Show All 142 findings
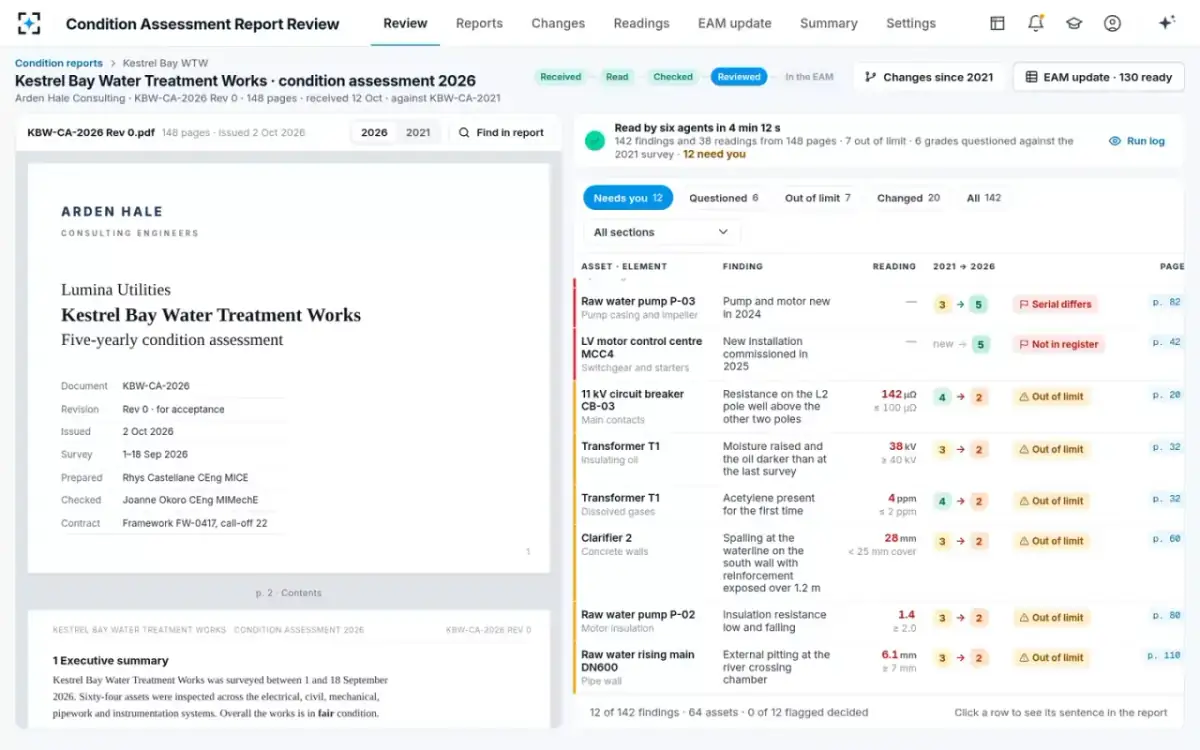The width and height of the screenshot is (1200, 750). pos(983,198)
